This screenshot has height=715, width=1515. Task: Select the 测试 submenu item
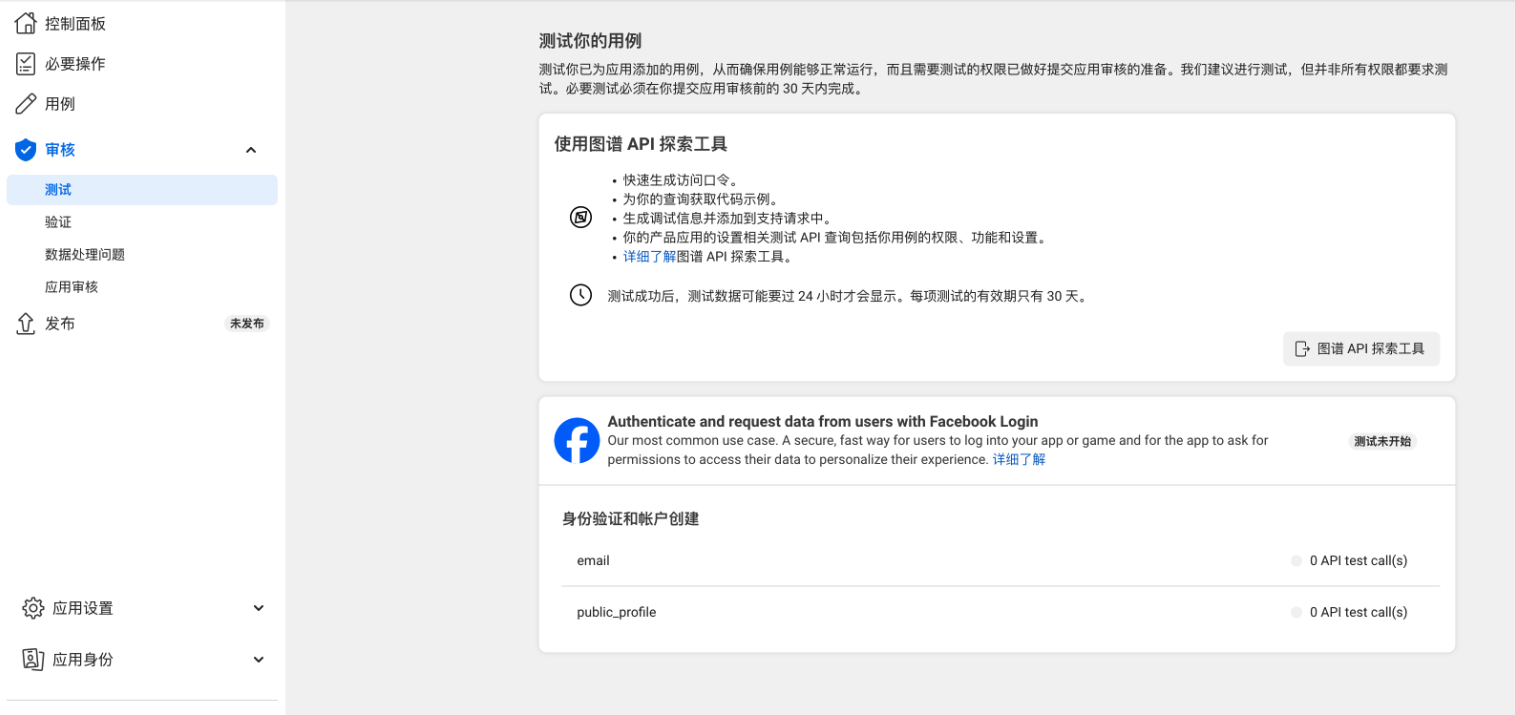coord(142,190)
